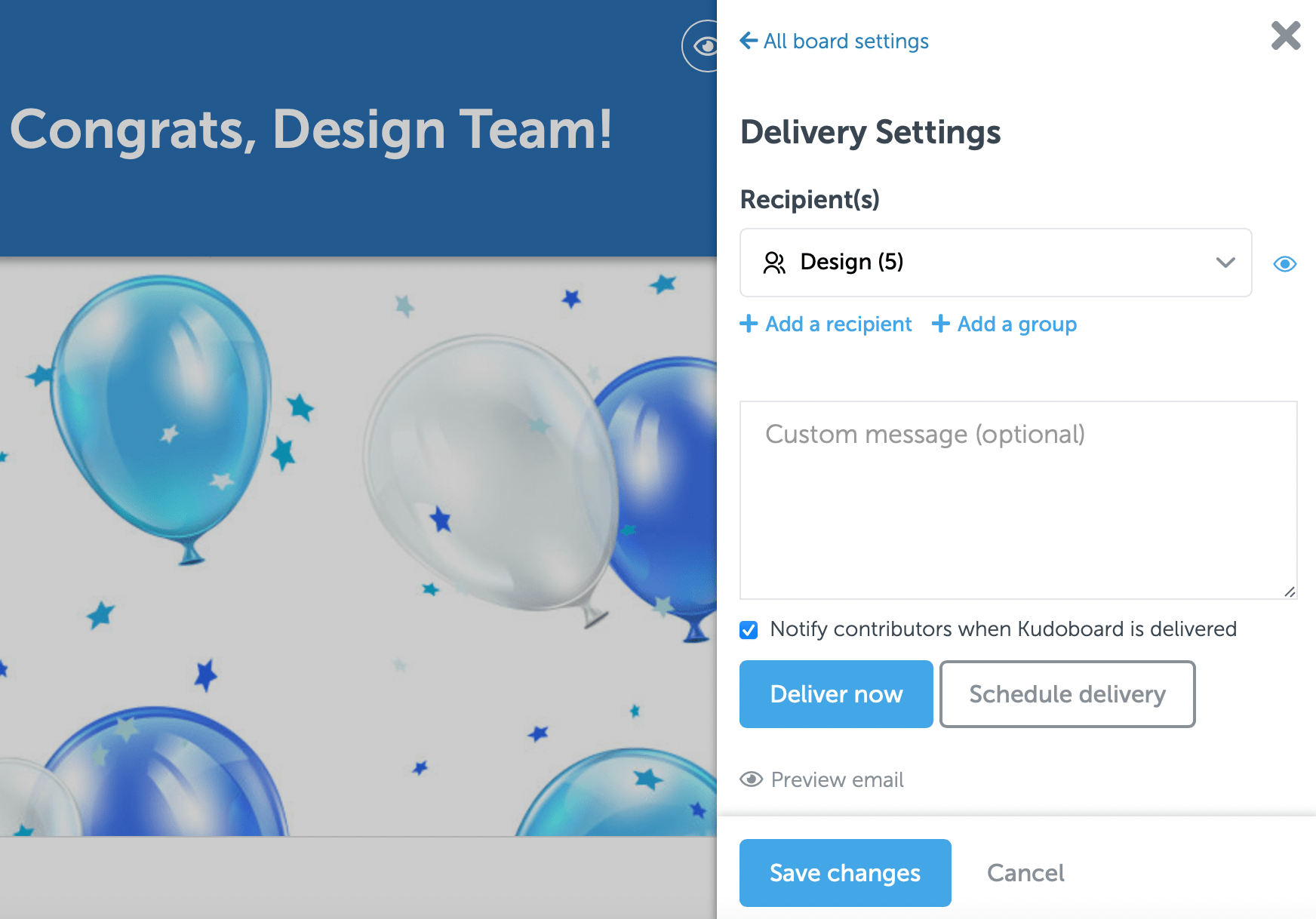Click the plus icon before Add a group
Image resolution: width=1316 pixels, height=919 pixels.
940,324
